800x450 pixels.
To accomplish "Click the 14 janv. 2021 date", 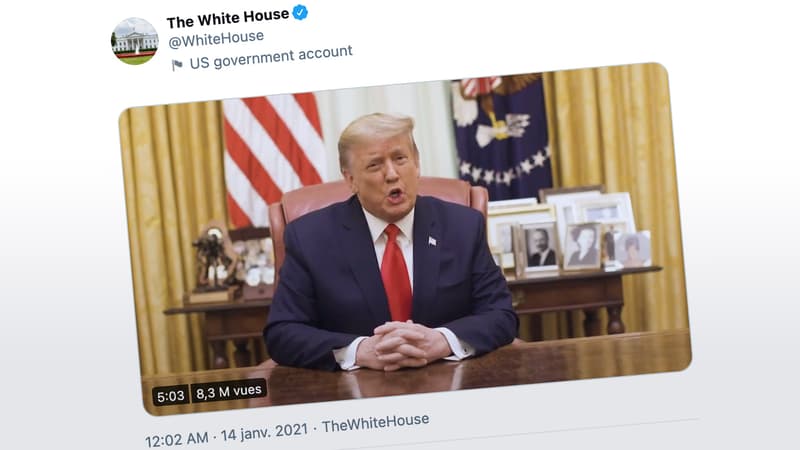I will 264,432.
